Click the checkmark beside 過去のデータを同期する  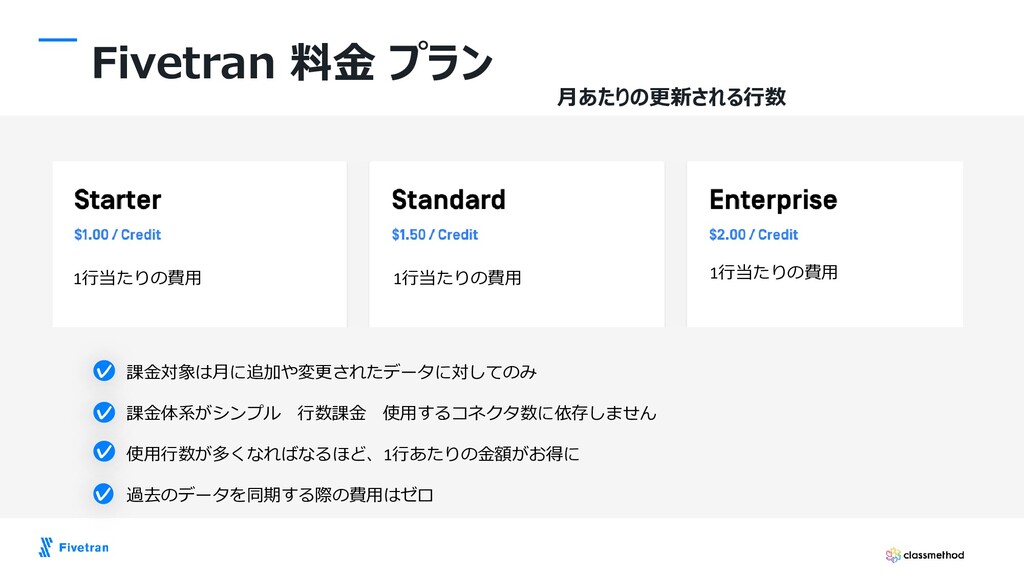(104, 494)
